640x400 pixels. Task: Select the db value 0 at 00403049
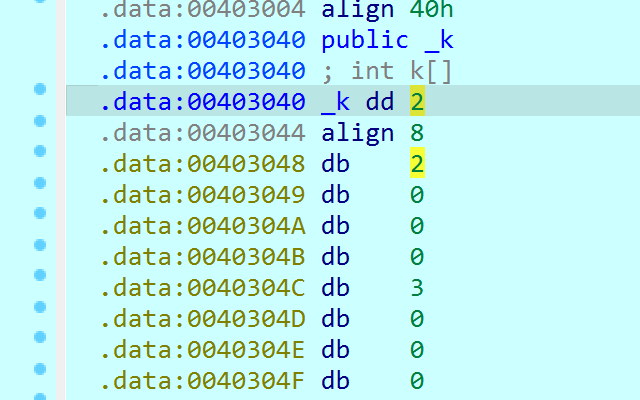[417, 196]
